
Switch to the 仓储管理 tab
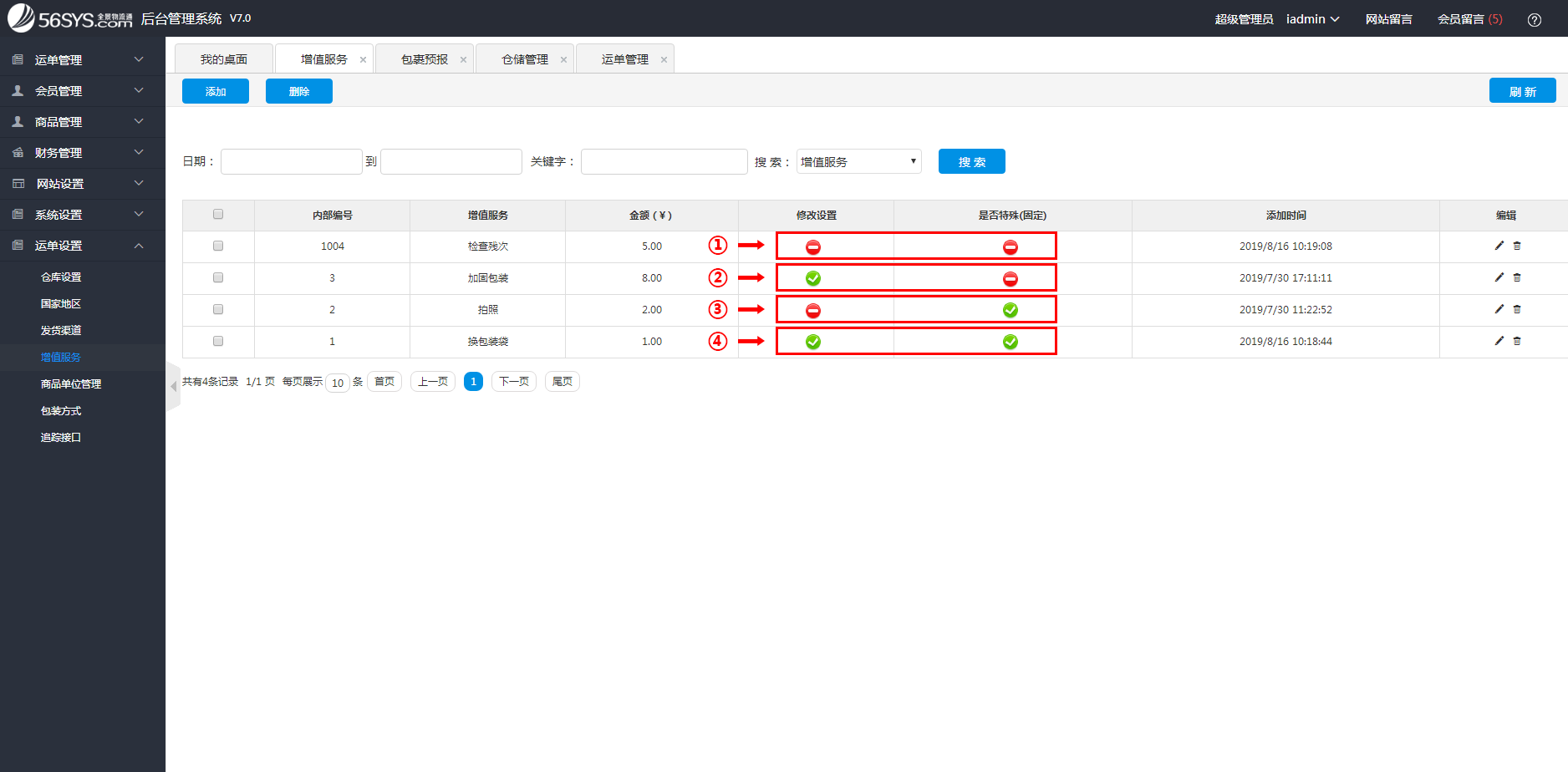point(524,59)
